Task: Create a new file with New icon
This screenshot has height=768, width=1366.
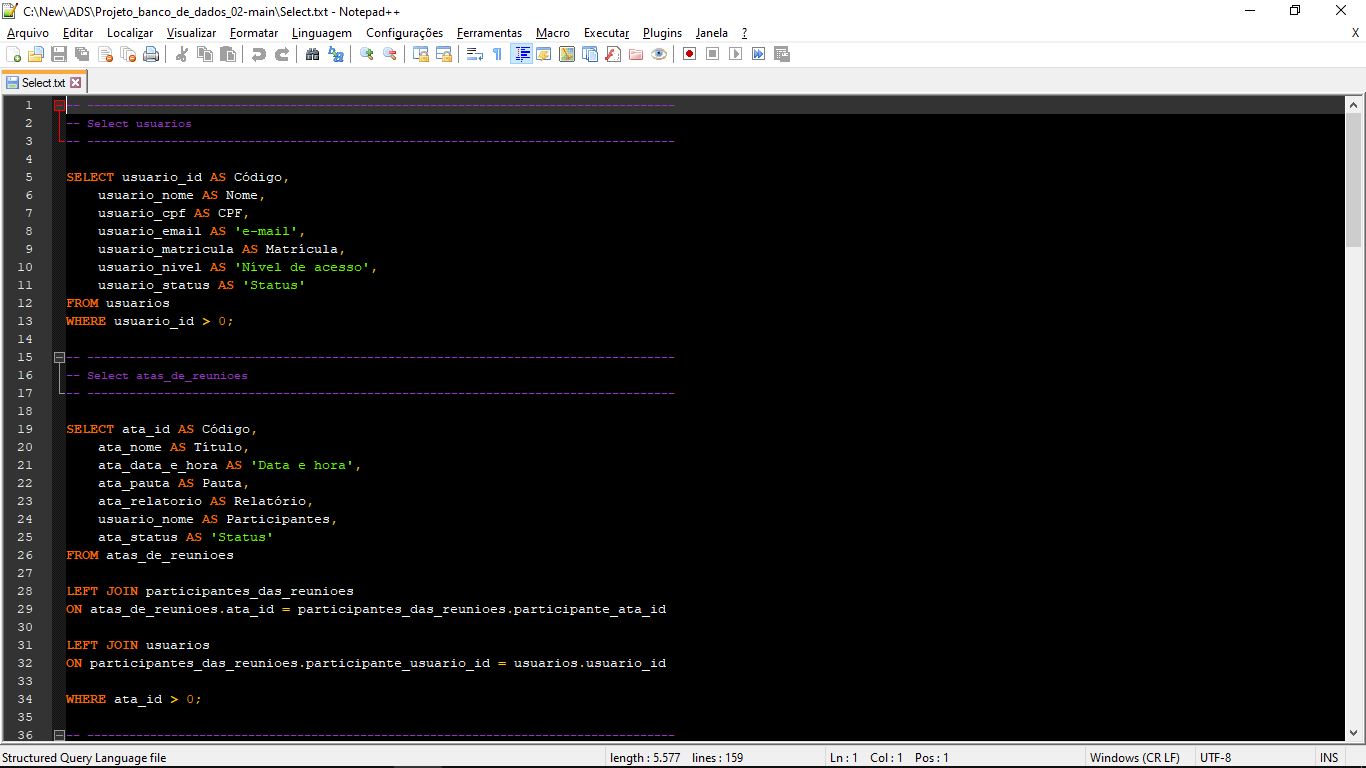Action: pos(13,54)
